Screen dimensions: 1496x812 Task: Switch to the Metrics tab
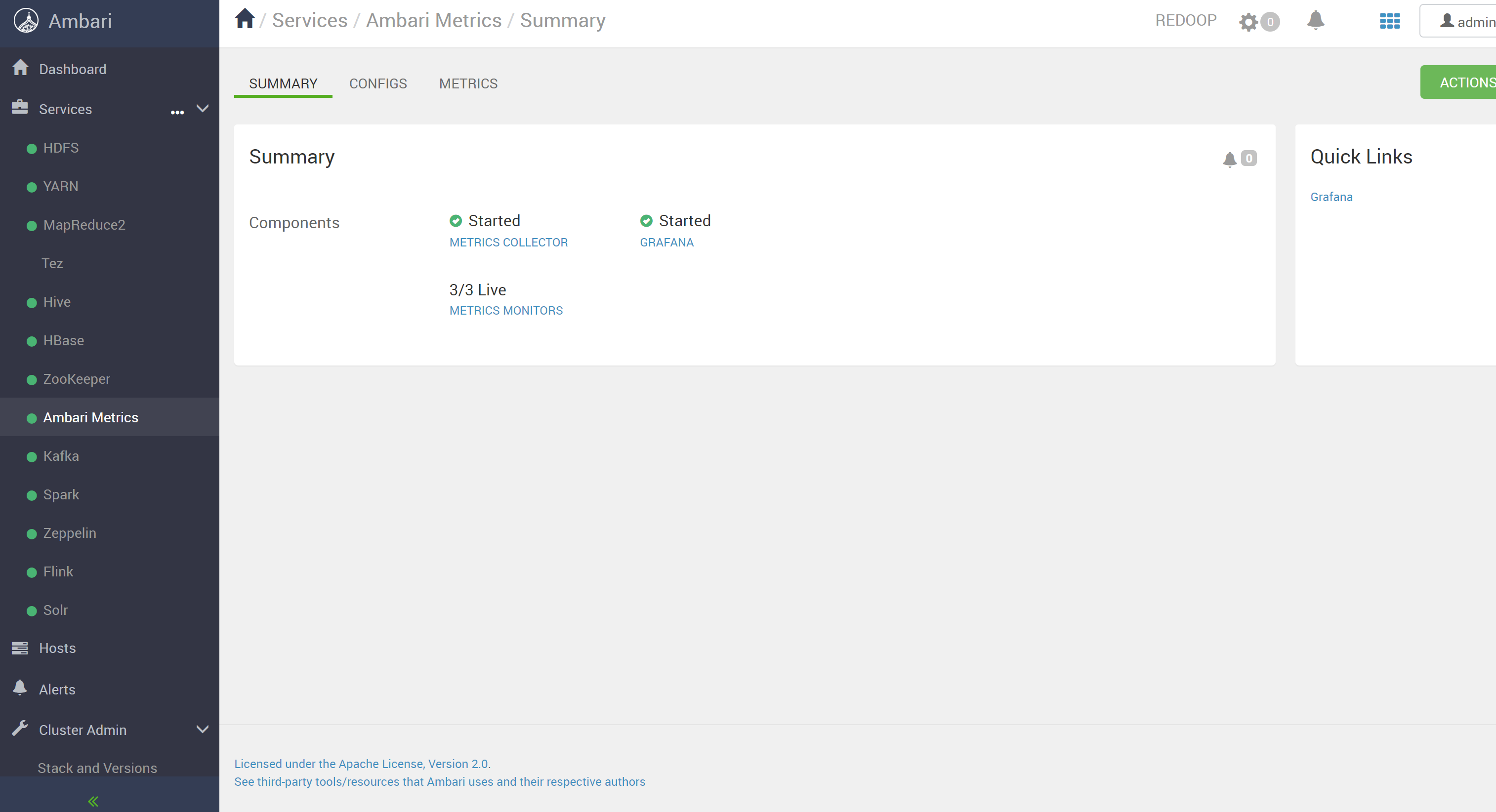pos(468,83)
